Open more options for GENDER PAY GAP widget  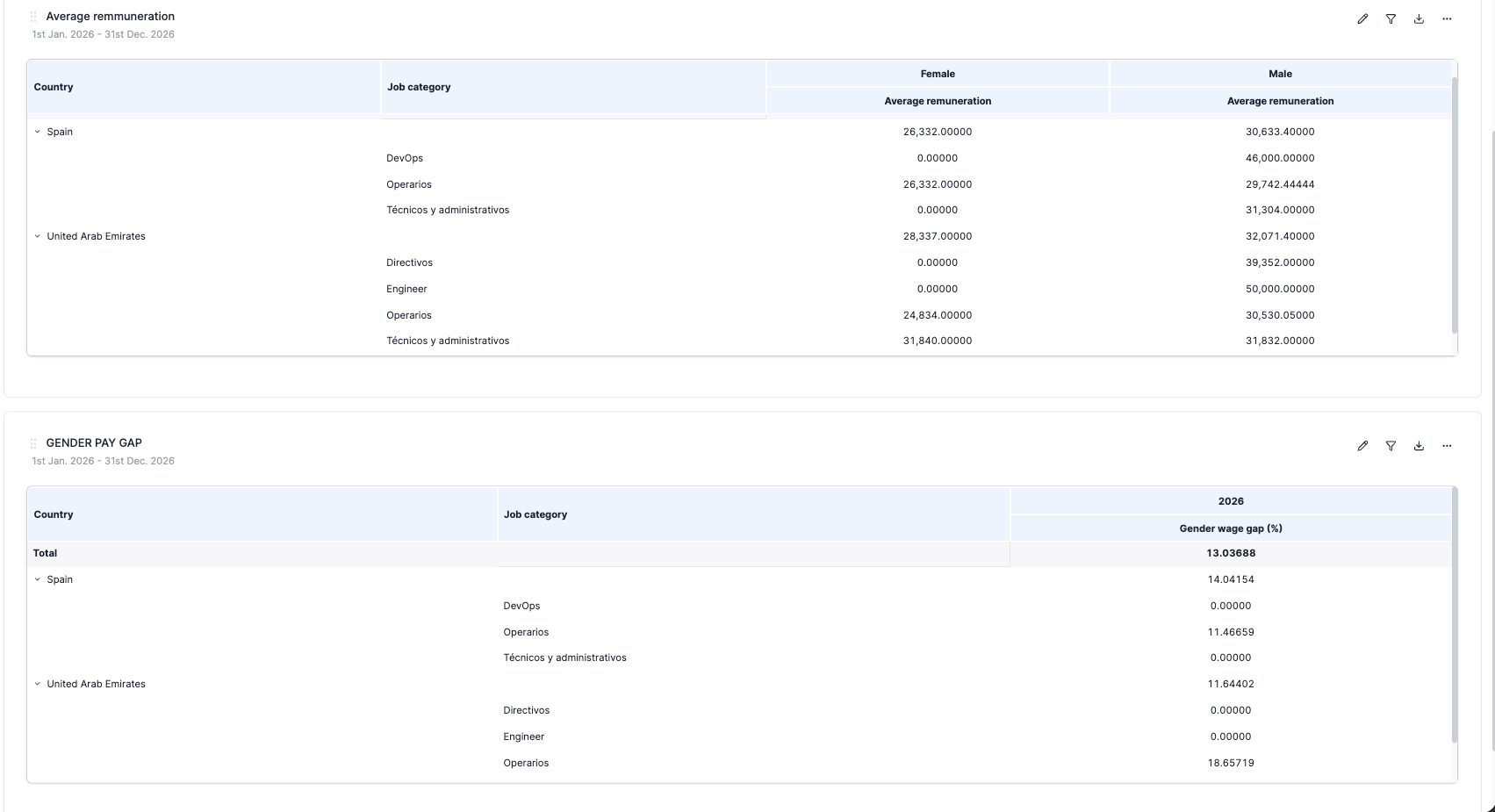[1447, 446]
